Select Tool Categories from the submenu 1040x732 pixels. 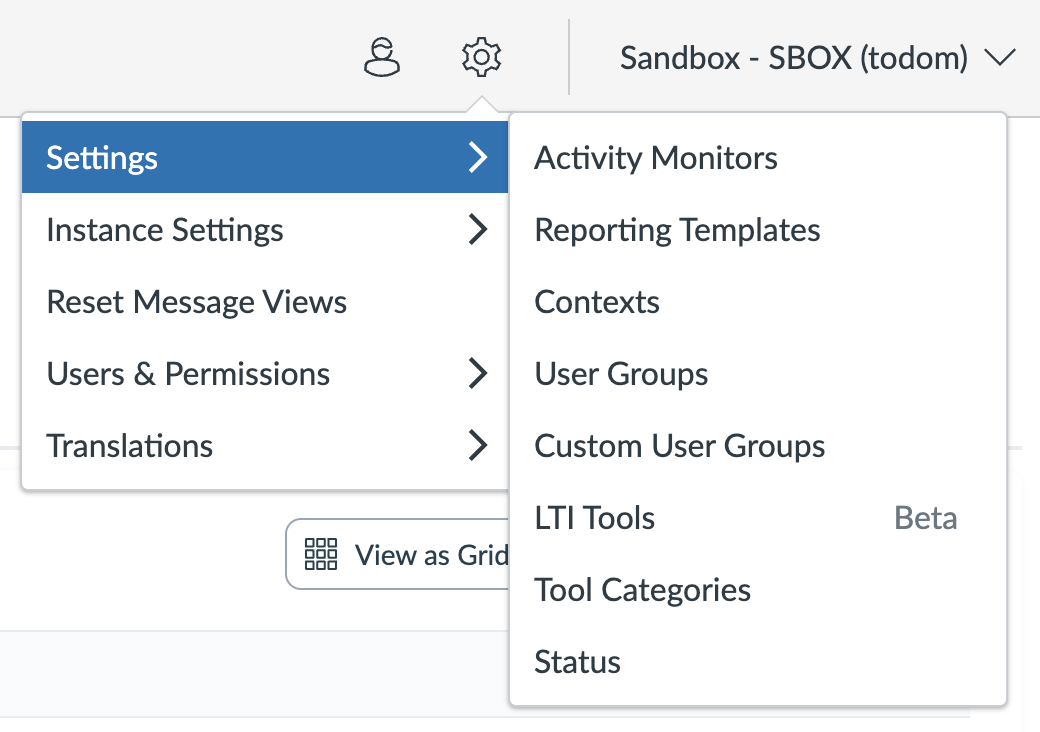tap(642, 590)
